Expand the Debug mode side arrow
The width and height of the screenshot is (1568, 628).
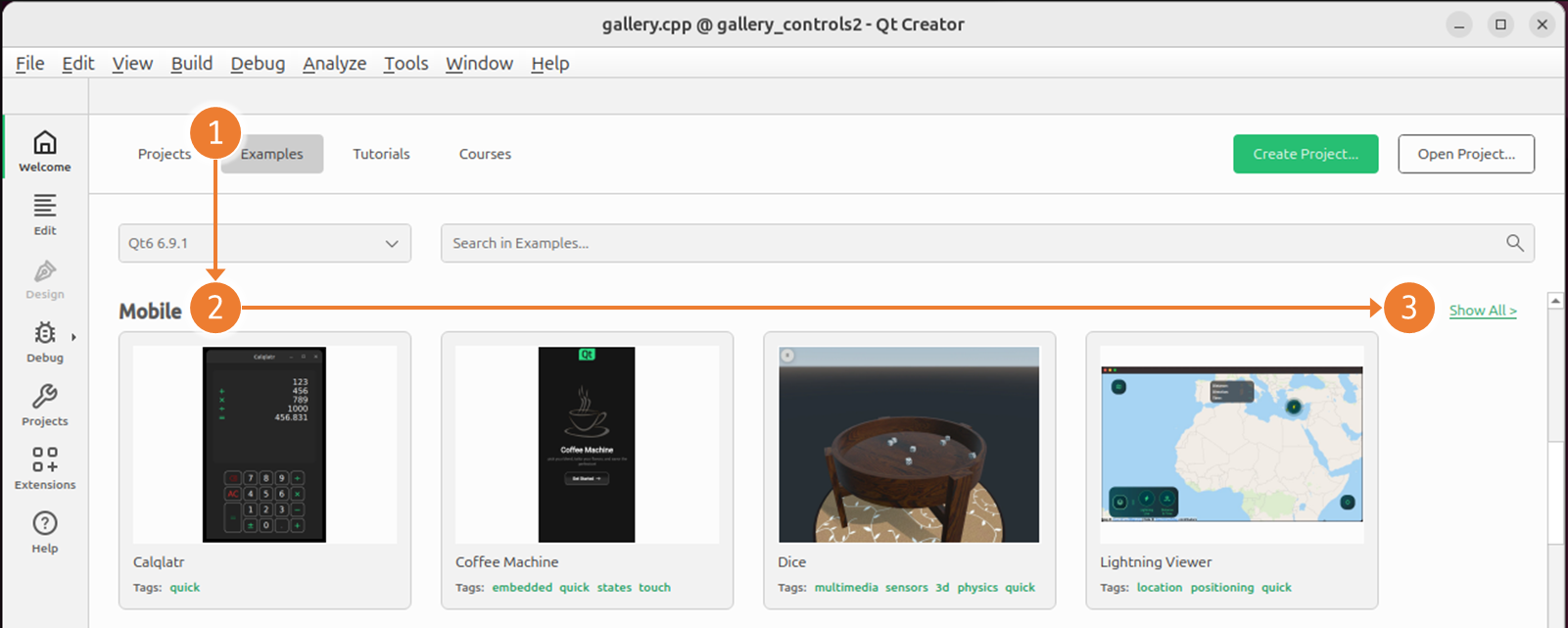[x=73, y=338]
